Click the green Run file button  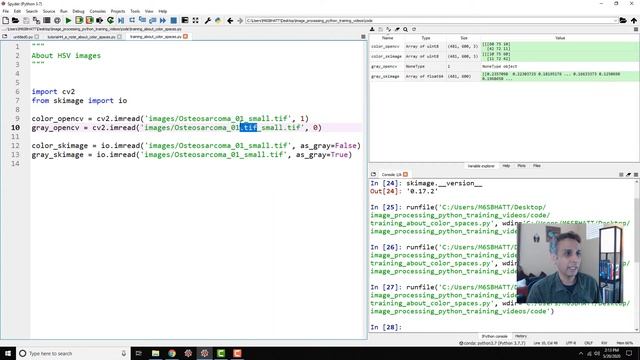(69, 20)
